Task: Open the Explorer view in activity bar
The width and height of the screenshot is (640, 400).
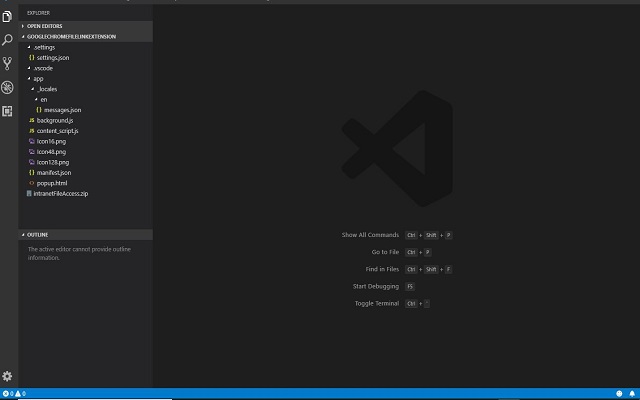Action: pos(7,16)
